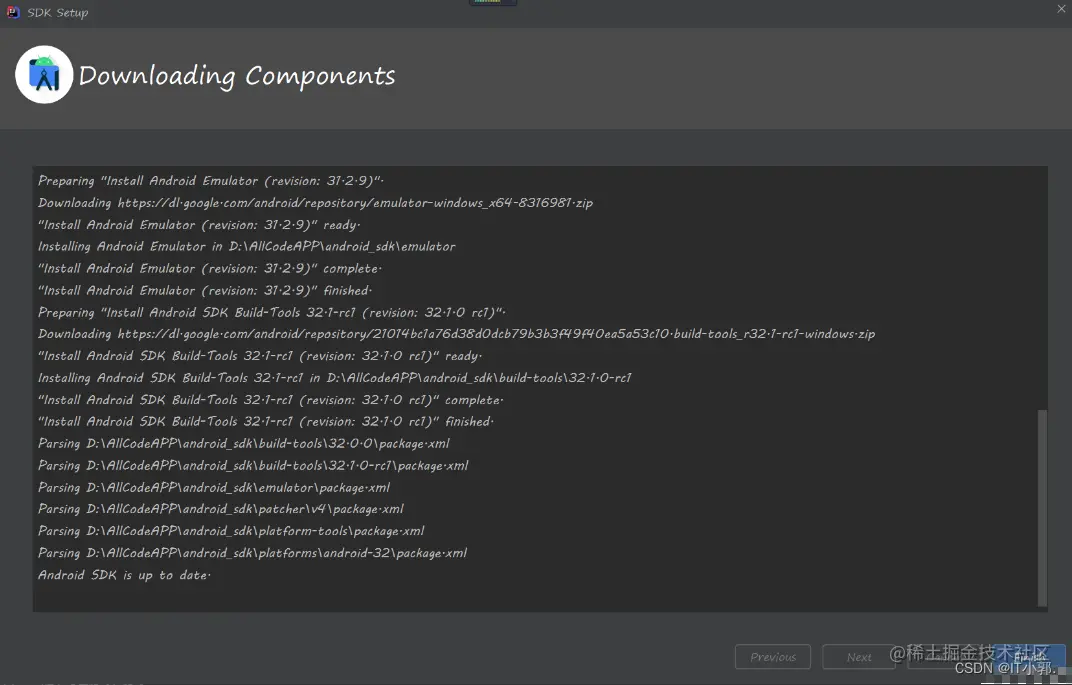Click the "Downloading Components" heading
This screenshot has height=685, width=1072.
coord(237,75)
